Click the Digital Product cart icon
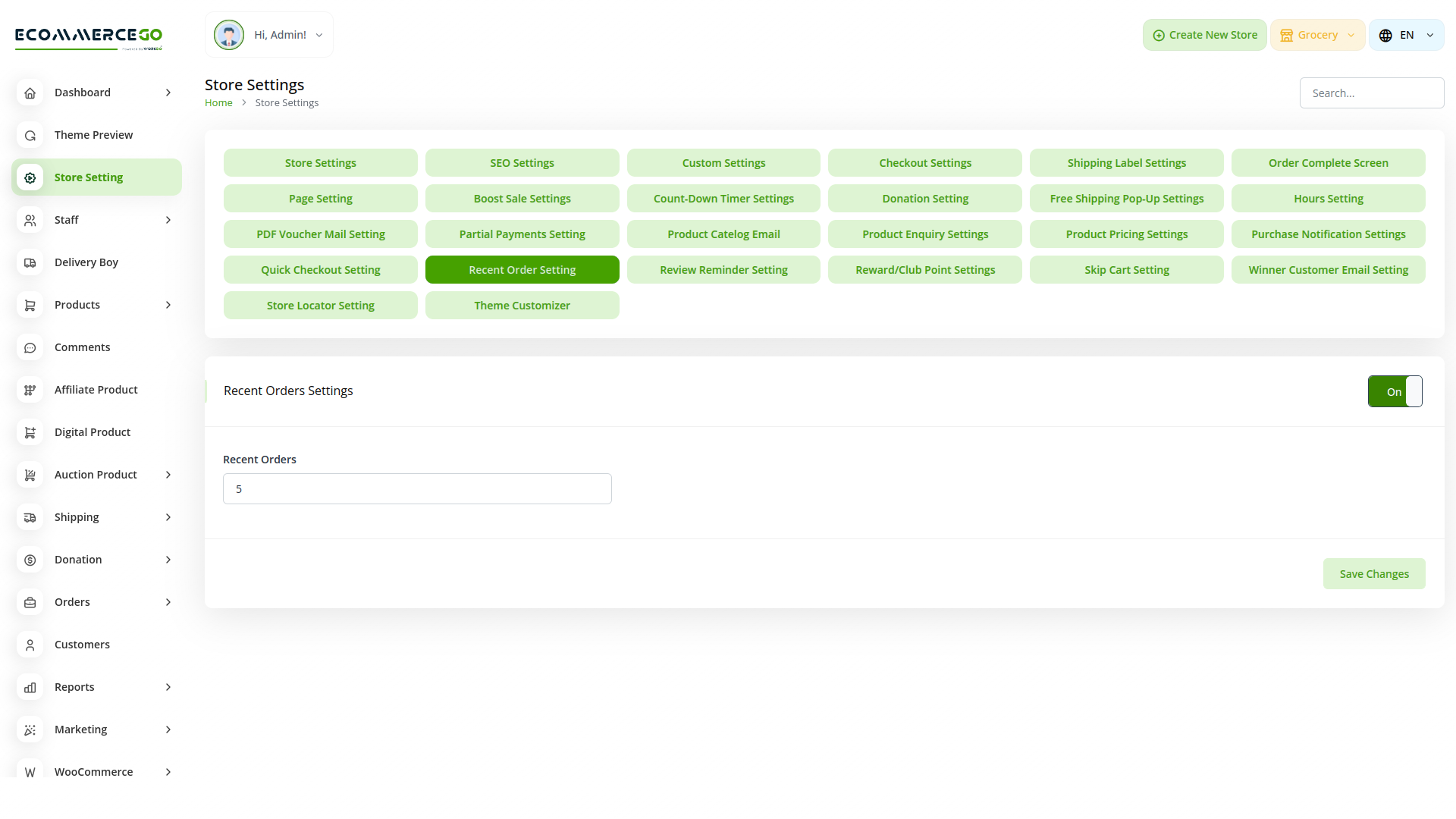Screen dimensions: 1456x819 tap(30, 432)
